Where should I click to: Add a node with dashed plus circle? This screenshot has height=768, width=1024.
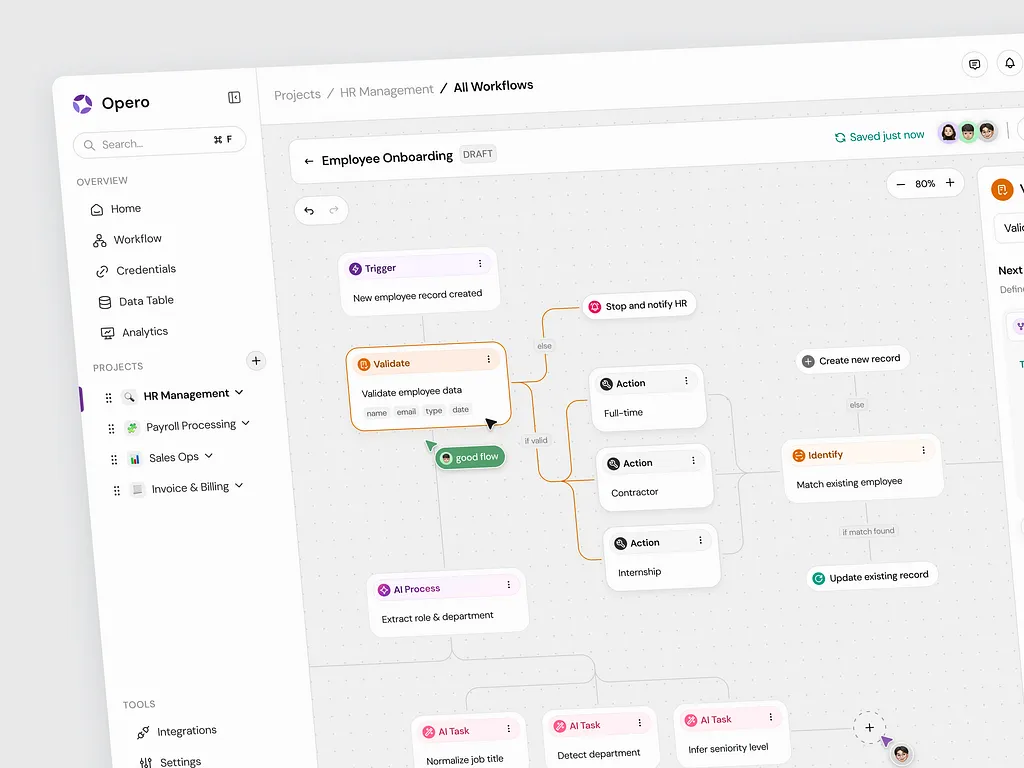[x=869, y=727]
